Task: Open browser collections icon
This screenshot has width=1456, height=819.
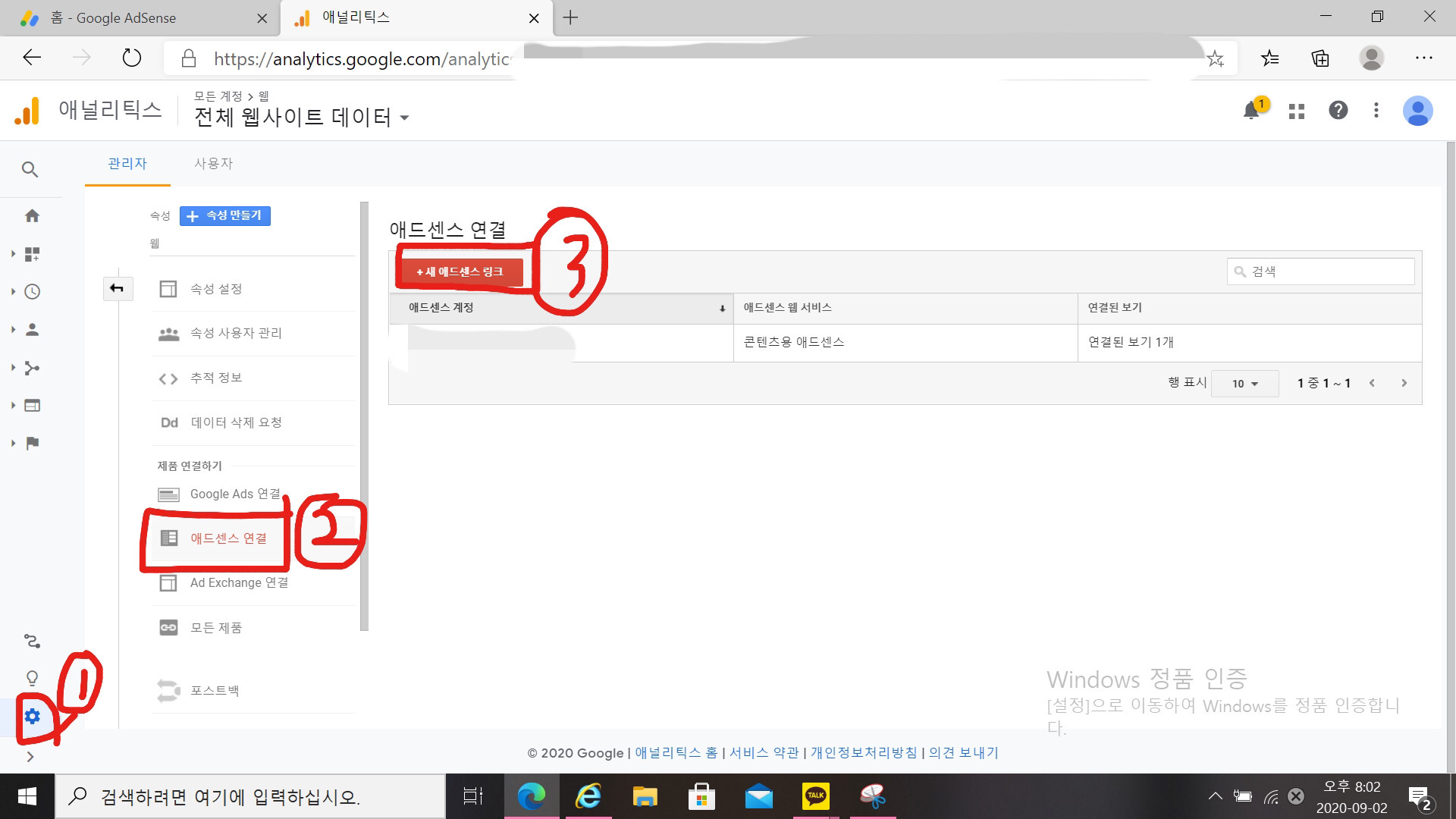Action: [1320, 58]
